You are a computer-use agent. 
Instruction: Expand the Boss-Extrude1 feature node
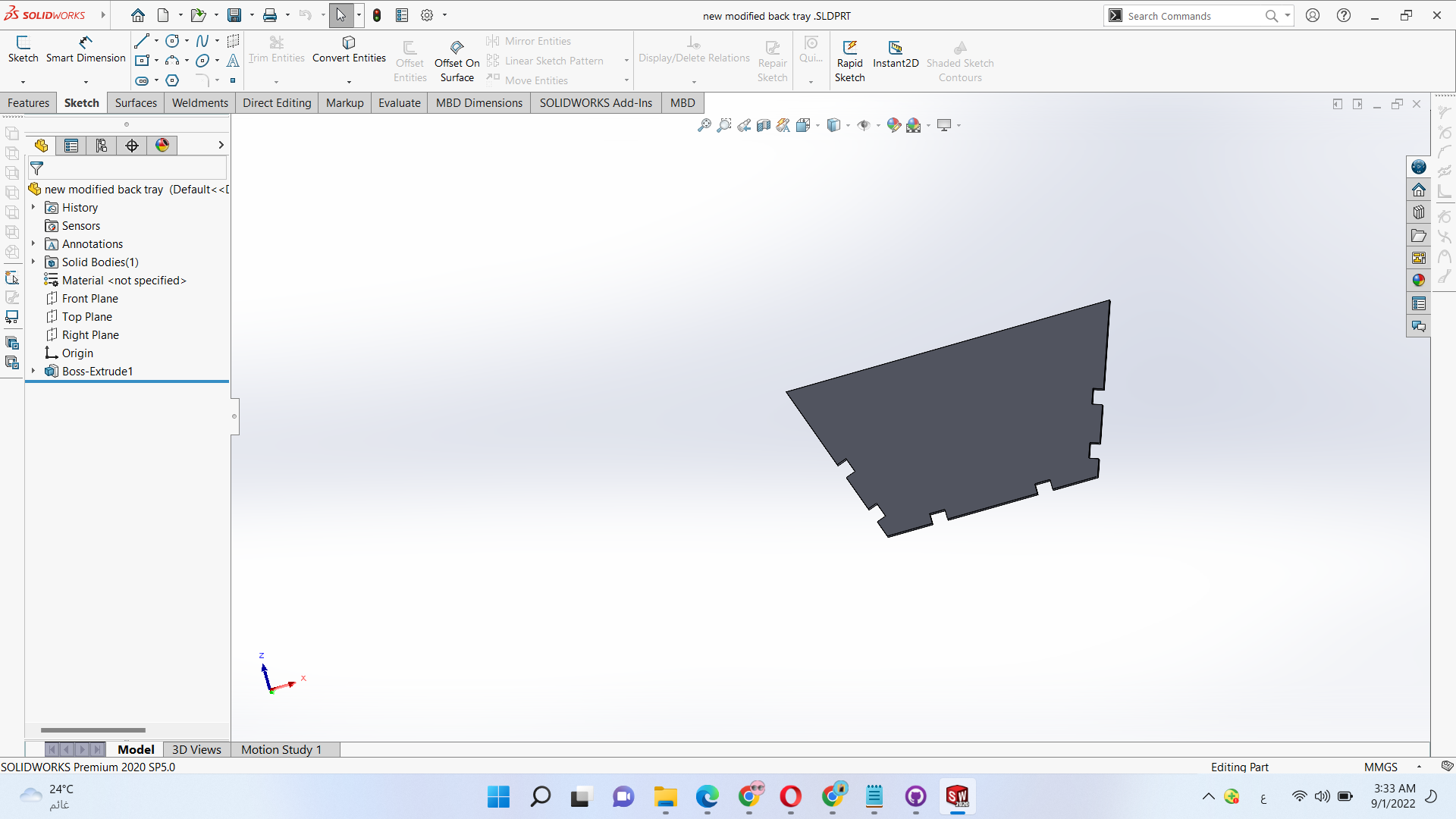click(x=33, y=371)
